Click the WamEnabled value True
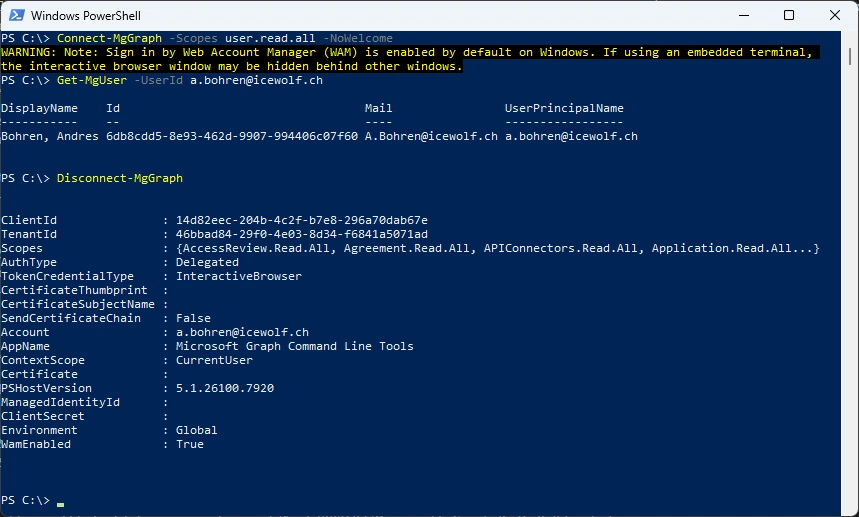The width and height of the screenshot is (859, 517). coord(189,444)
